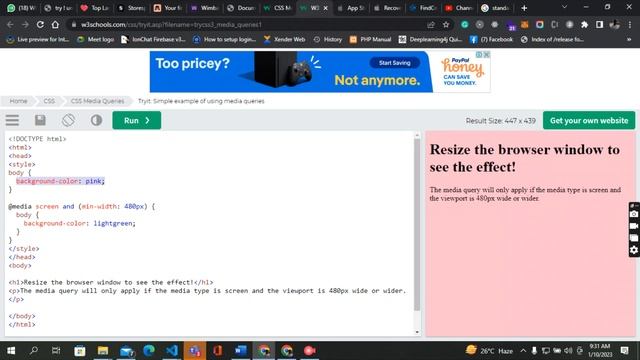Open File Explorer from taskbar
Image resolution: width=640 pixels, height=360 pixels.
[103, 351]
